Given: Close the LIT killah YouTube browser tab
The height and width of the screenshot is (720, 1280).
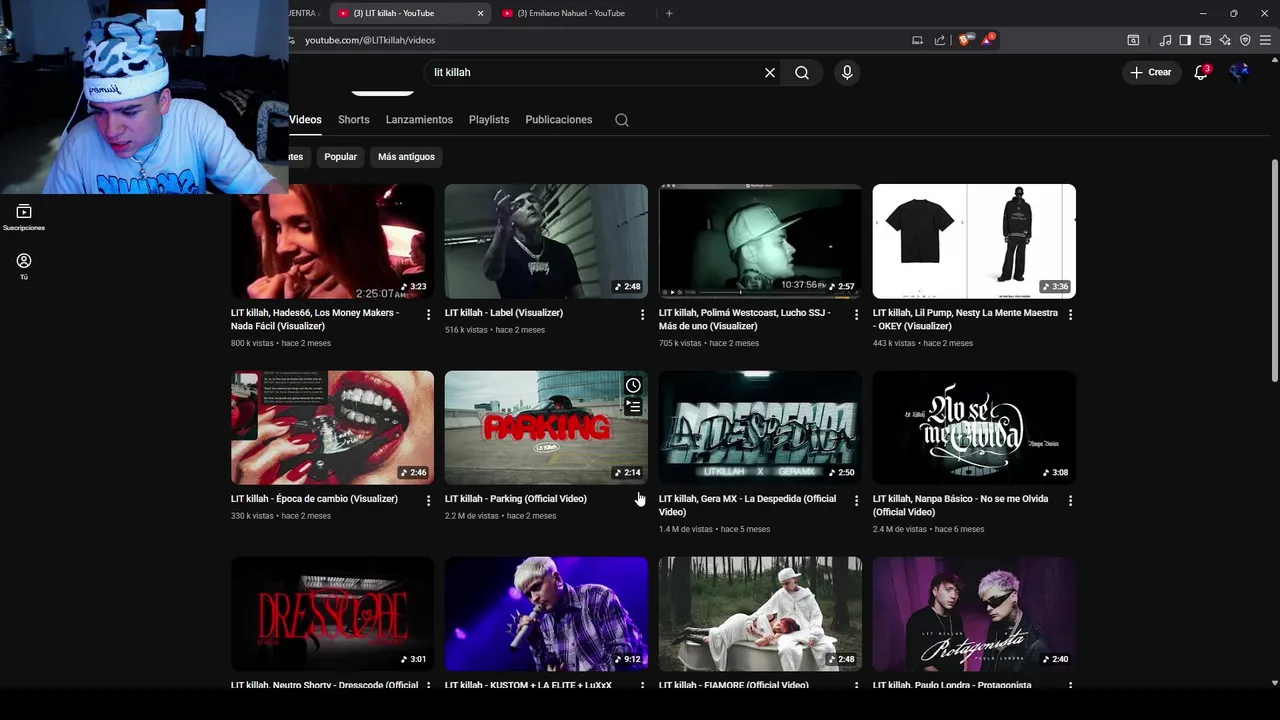Looking at the screenshot, I should (x=480, y=13).
